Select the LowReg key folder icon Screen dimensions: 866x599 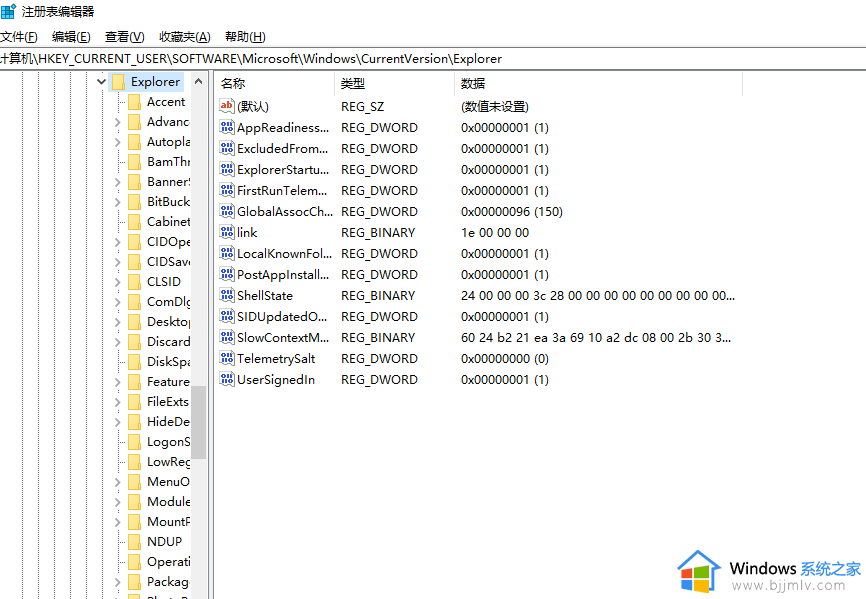(134, 462)
